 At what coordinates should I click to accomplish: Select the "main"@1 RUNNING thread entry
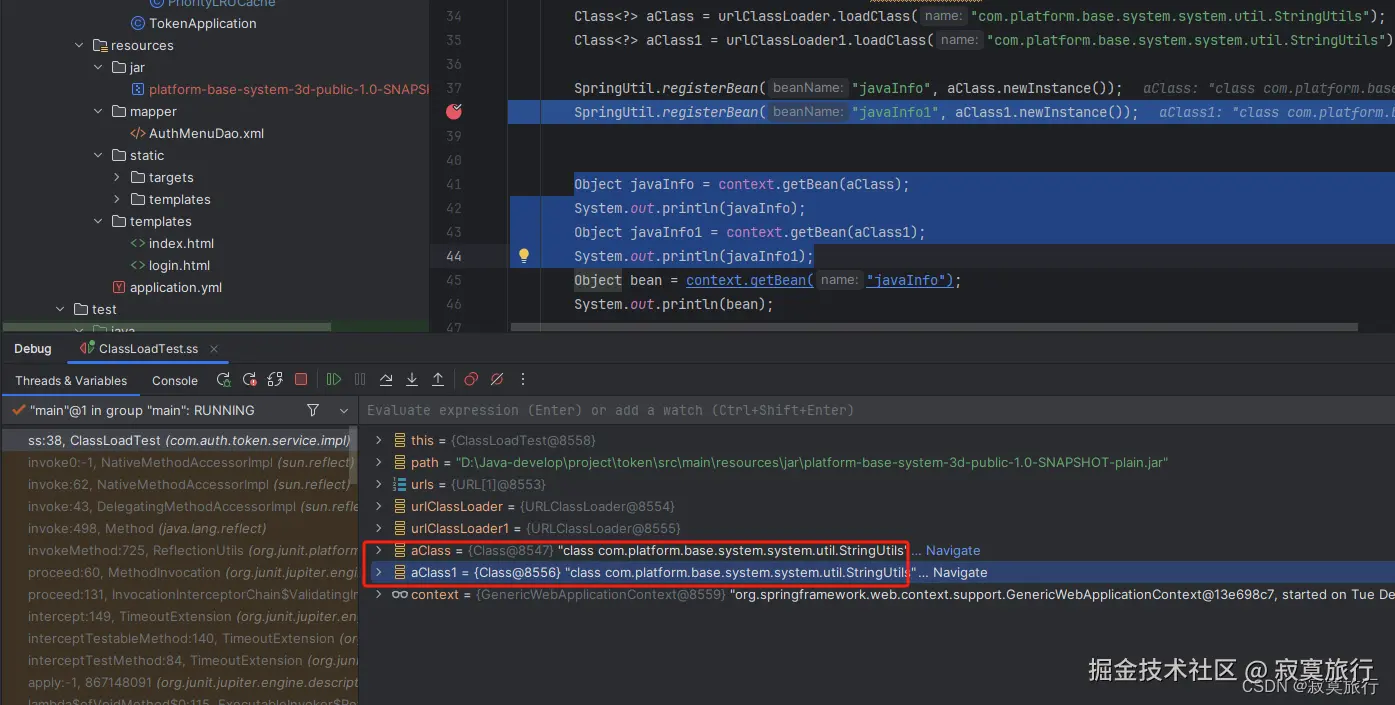point(142,410)
